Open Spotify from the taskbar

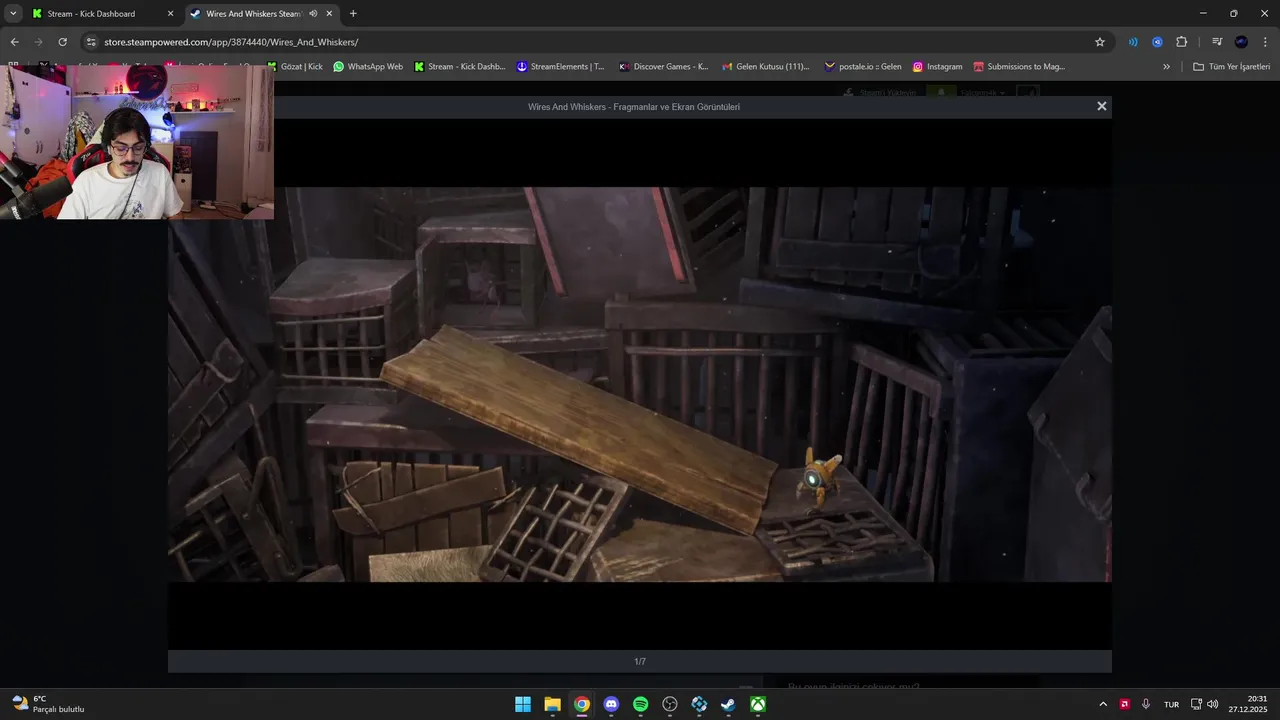tap(641, 704)
